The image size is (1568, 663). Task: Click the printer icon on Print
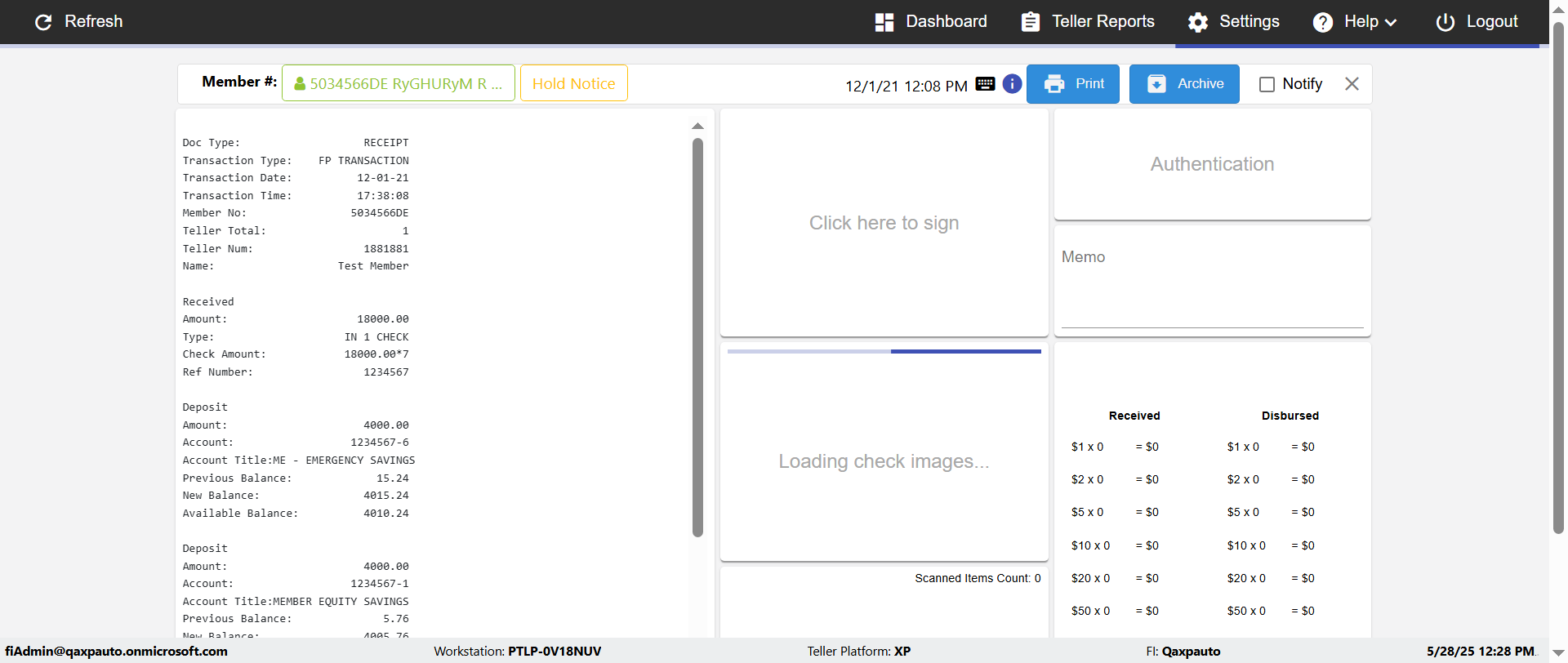point(1054,84)
